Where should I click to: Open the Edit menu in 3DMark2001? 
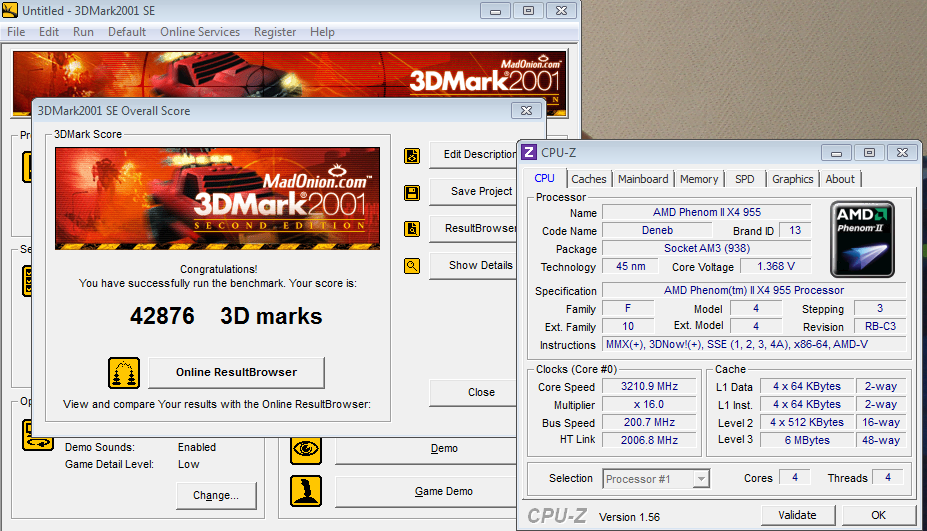[x=48, y=32]
